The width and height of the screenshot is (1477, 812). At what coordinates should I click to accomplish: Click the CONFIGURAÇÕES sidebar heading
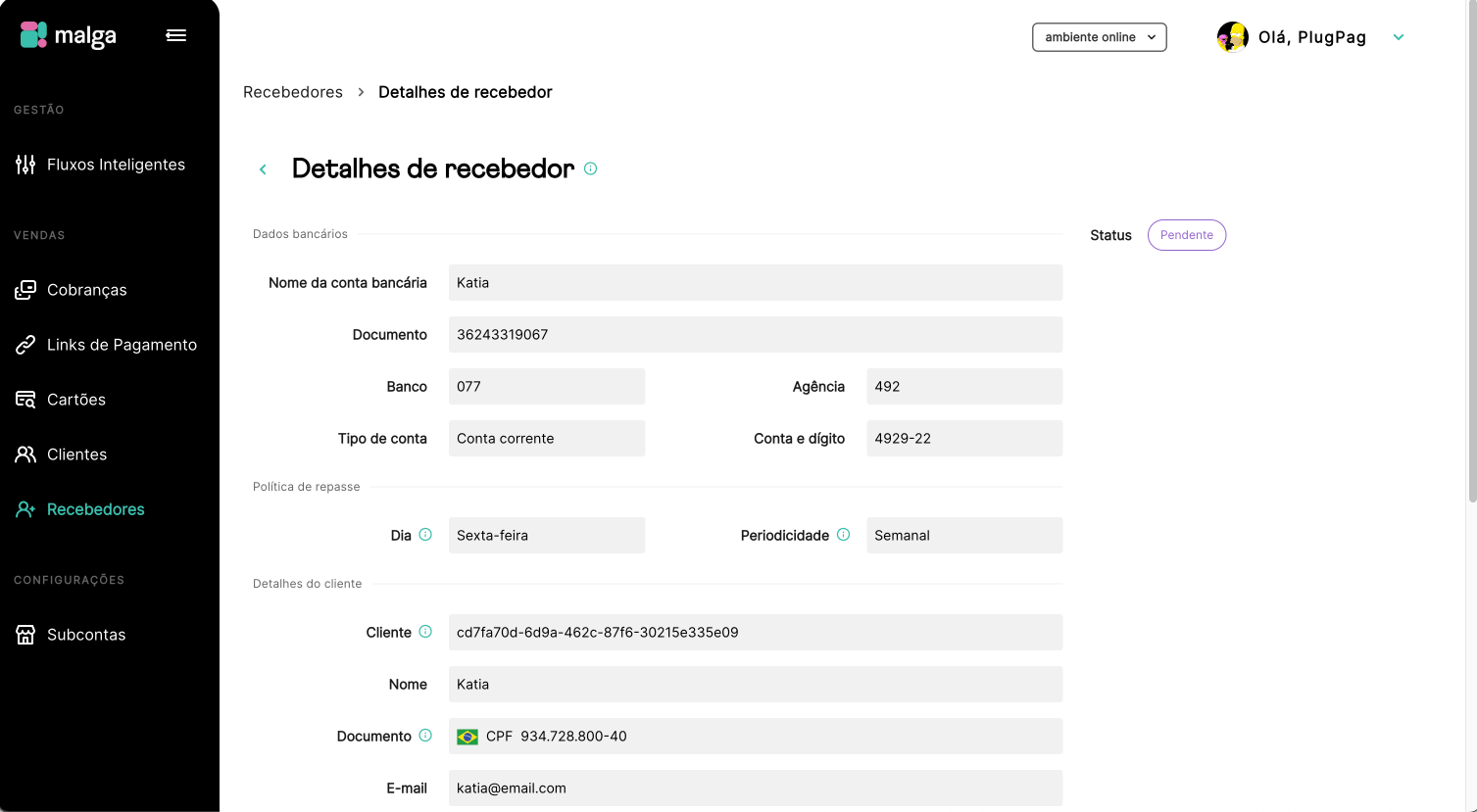coord(69,580)
